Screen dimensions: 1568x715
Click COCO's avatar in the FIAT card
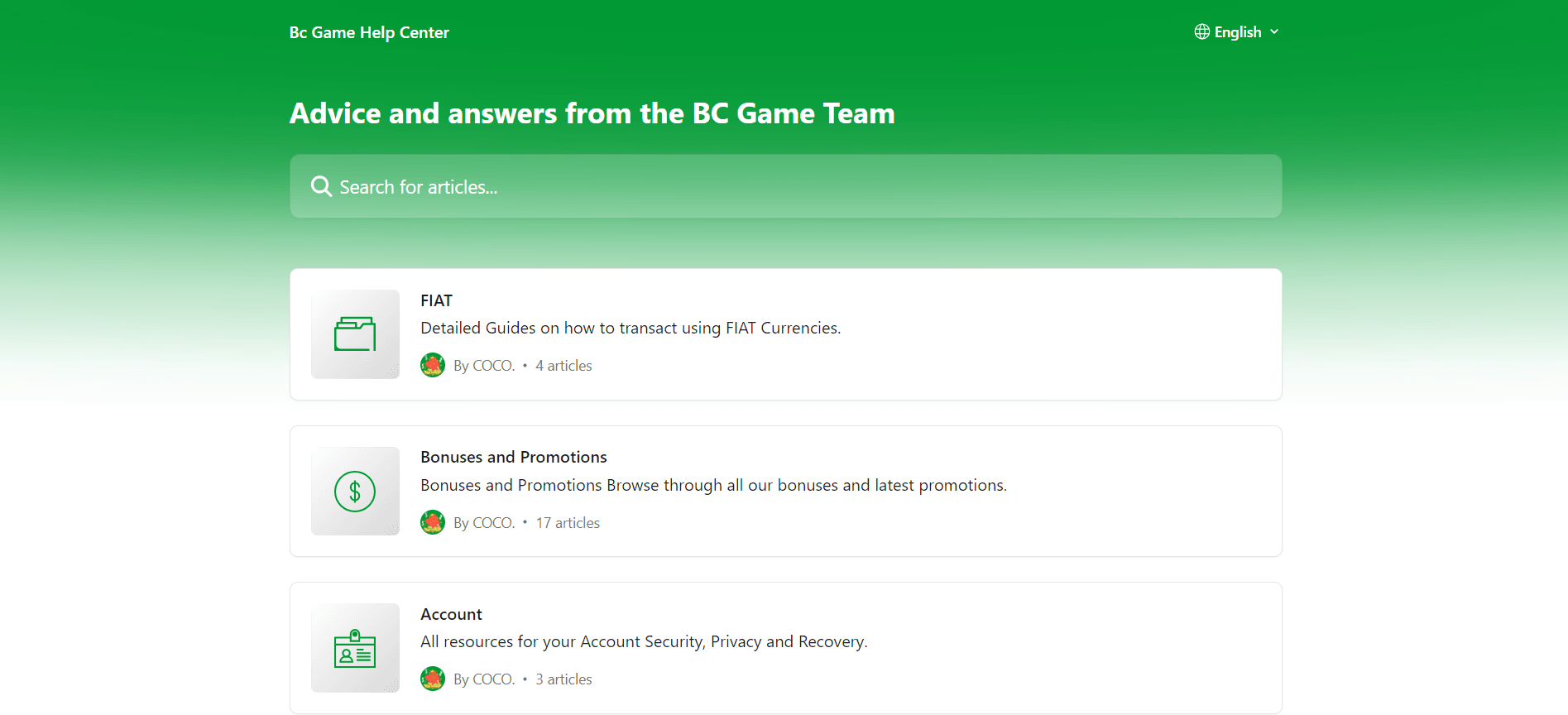coord(432,364)
